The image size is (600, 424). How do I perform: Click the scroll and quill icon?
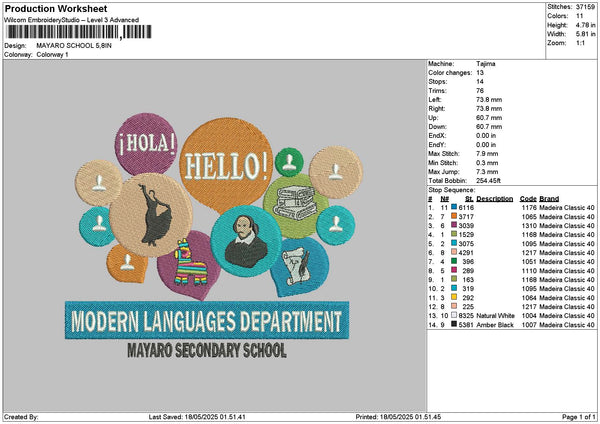click(296, 262)
